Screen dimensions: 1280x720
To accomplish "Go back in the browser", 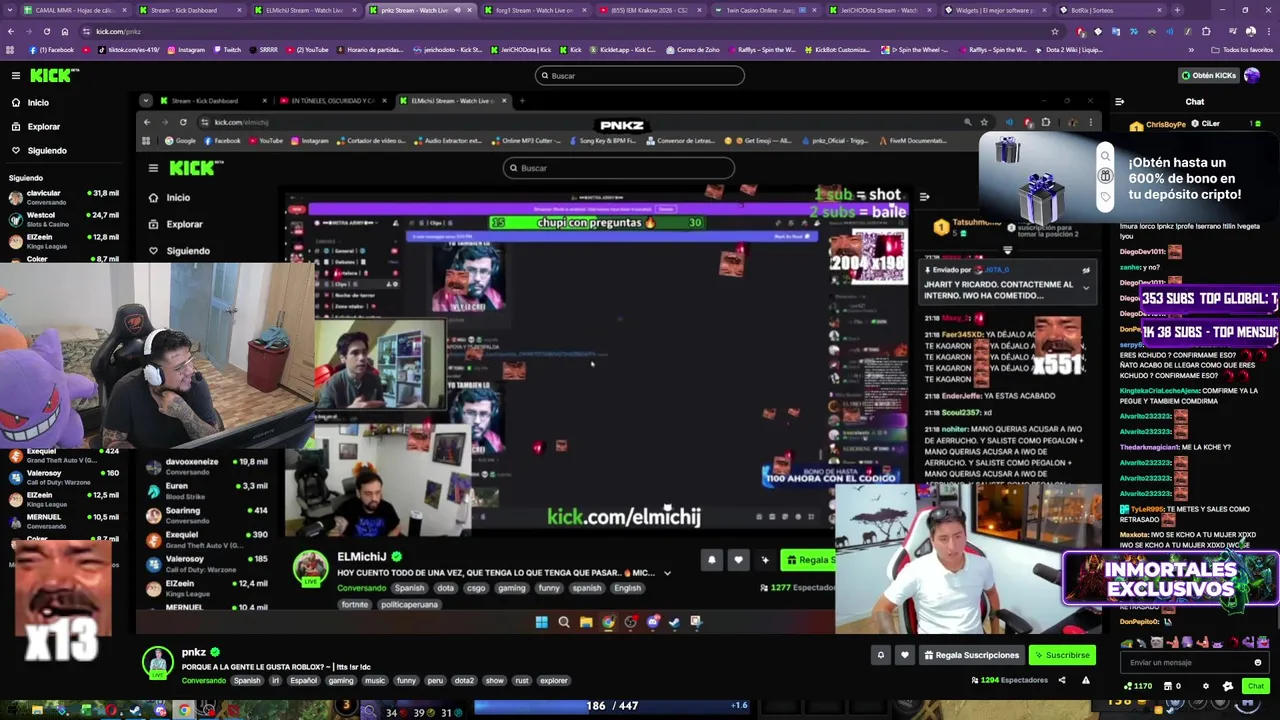I will (11, 31).
